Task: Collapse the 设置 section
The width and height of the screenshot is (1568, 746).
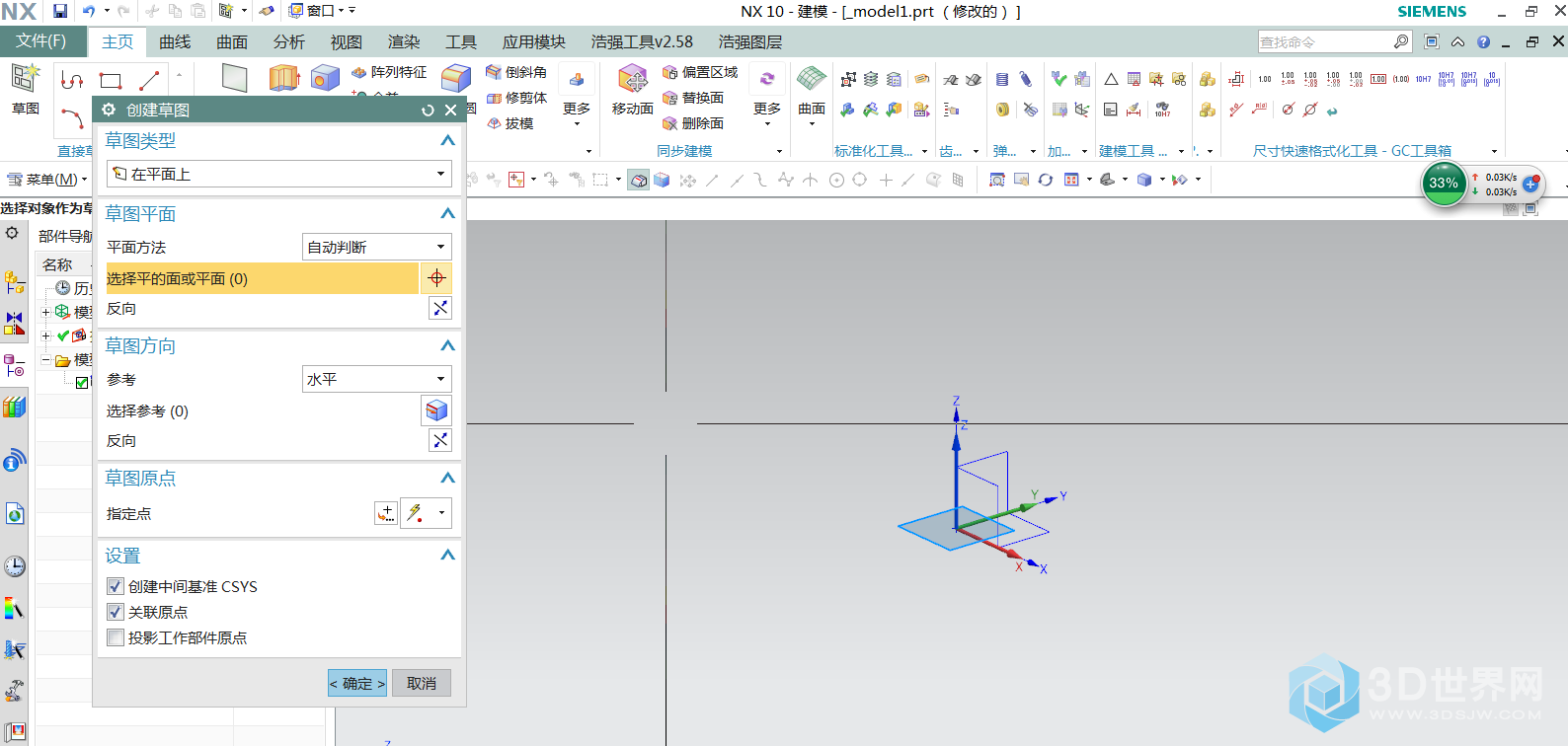Action: point(447,556)
